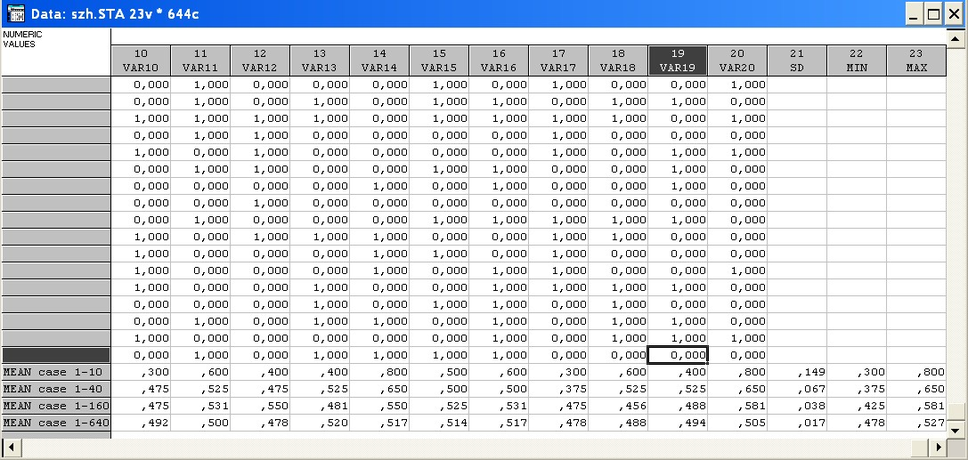
Task: Click VAR10 value ,492 in MEAN 1-640 row
Action: tap(141, 423)
